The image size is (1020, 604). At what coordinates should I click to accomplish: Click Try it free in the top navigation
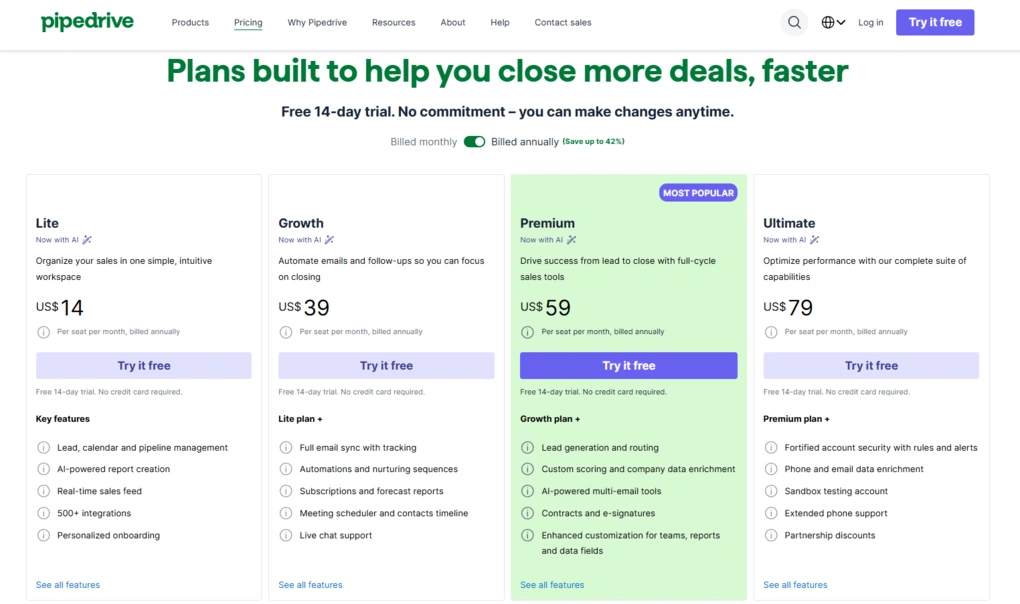pos(934,21)
